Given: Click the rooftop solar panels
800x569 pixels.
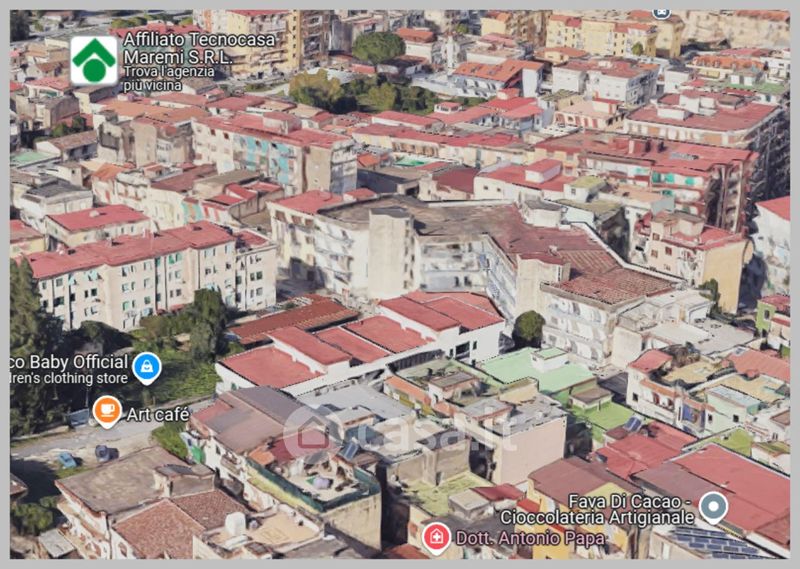Looking at the screenshot, I should pyautogui.click(x=712, y=541).
